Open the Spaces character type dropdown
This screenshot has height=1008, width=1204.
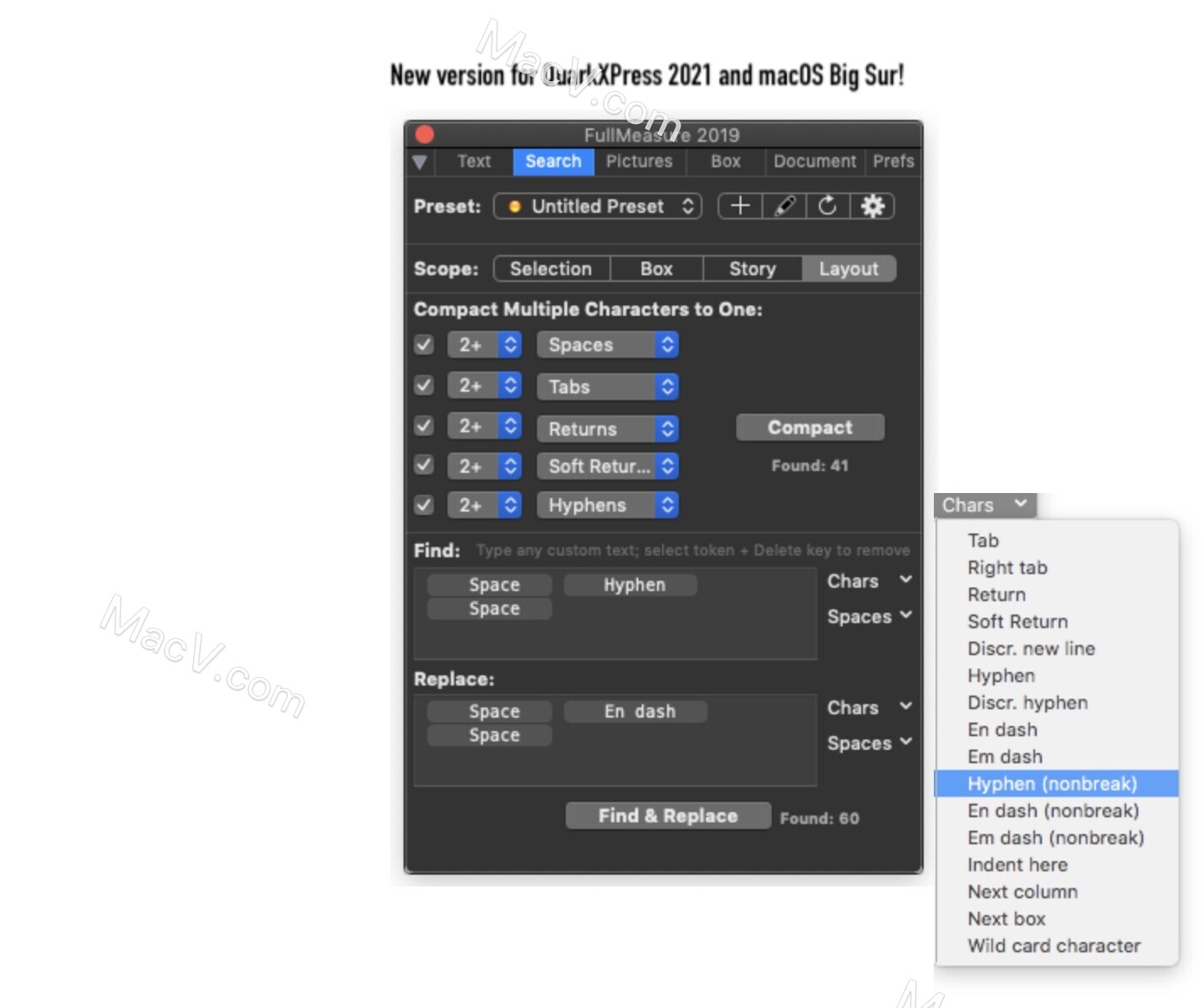click(608, 344)
